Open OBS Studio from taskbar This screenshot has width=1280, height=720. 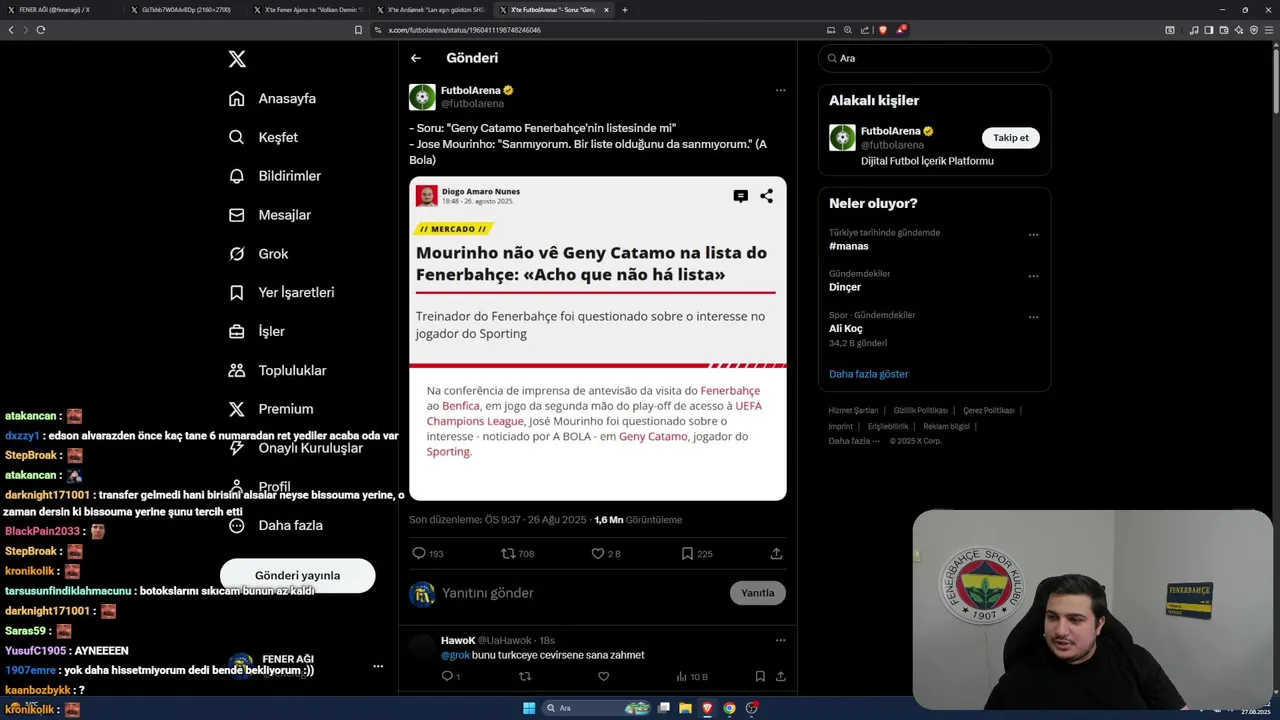coord(751,708)
